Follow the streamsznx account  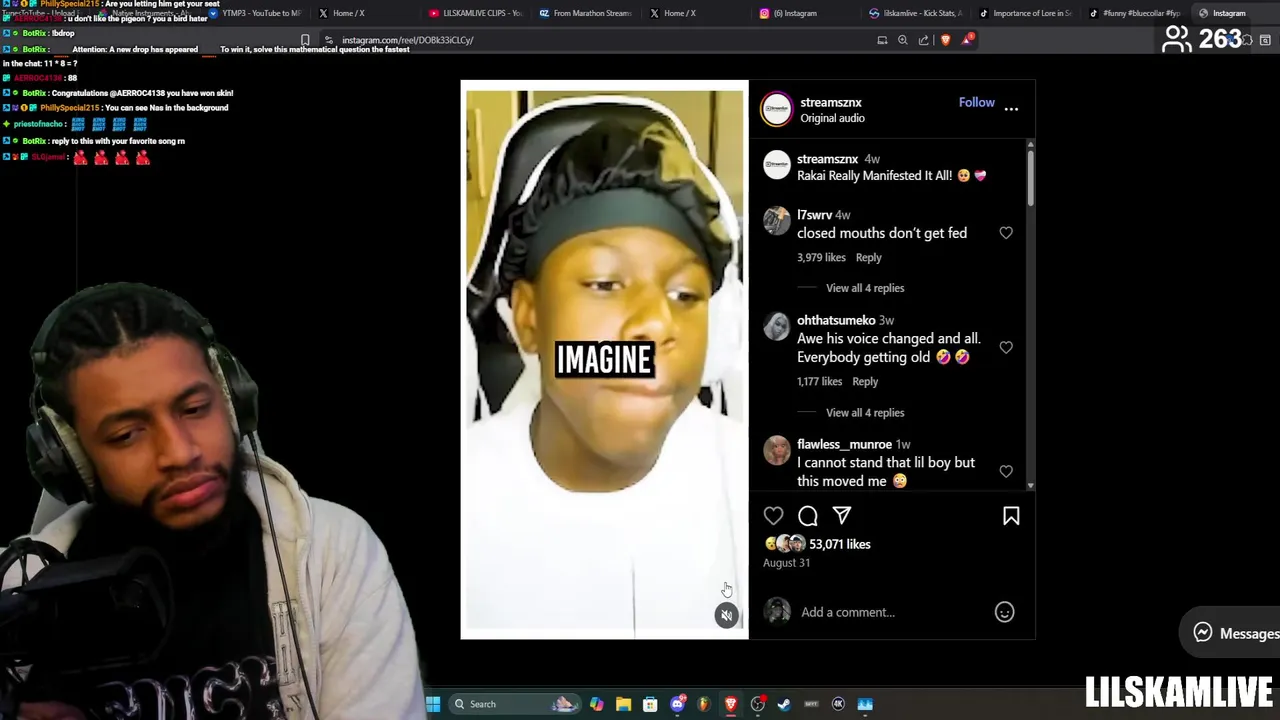[977, 102]
